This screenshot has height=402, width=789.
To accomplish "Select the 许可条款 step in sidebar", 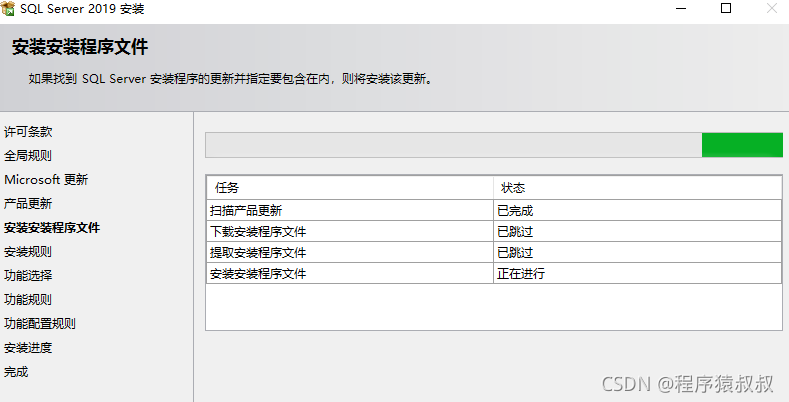I will (28, 132).
